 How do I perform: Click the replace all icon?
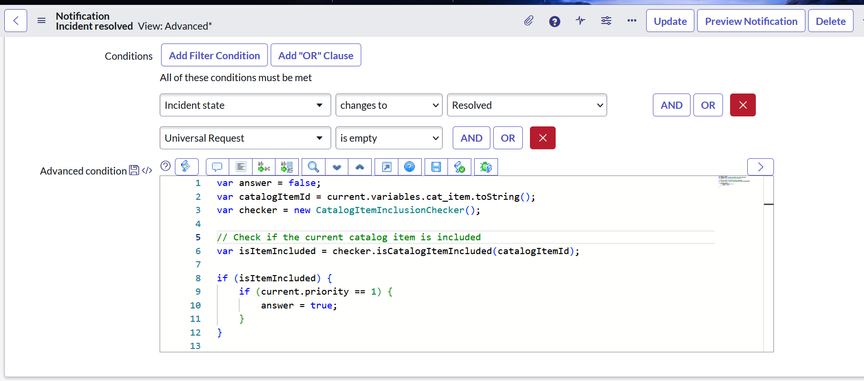pyautogui.click(x=287, y=167)
